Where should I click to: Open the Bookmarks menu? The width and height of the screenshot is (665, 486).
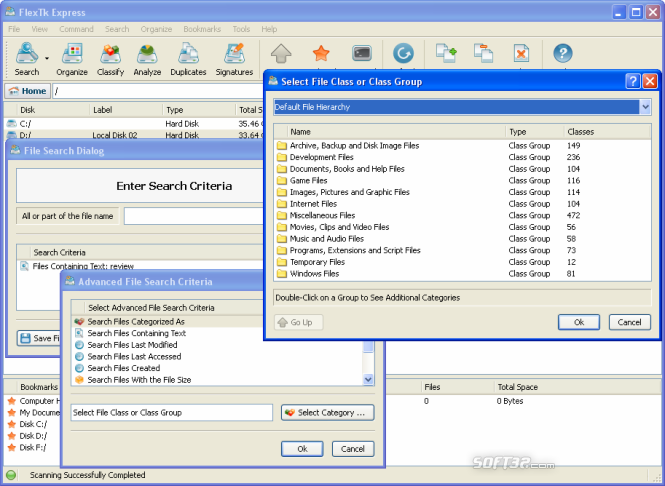click(x=202, y=29)
